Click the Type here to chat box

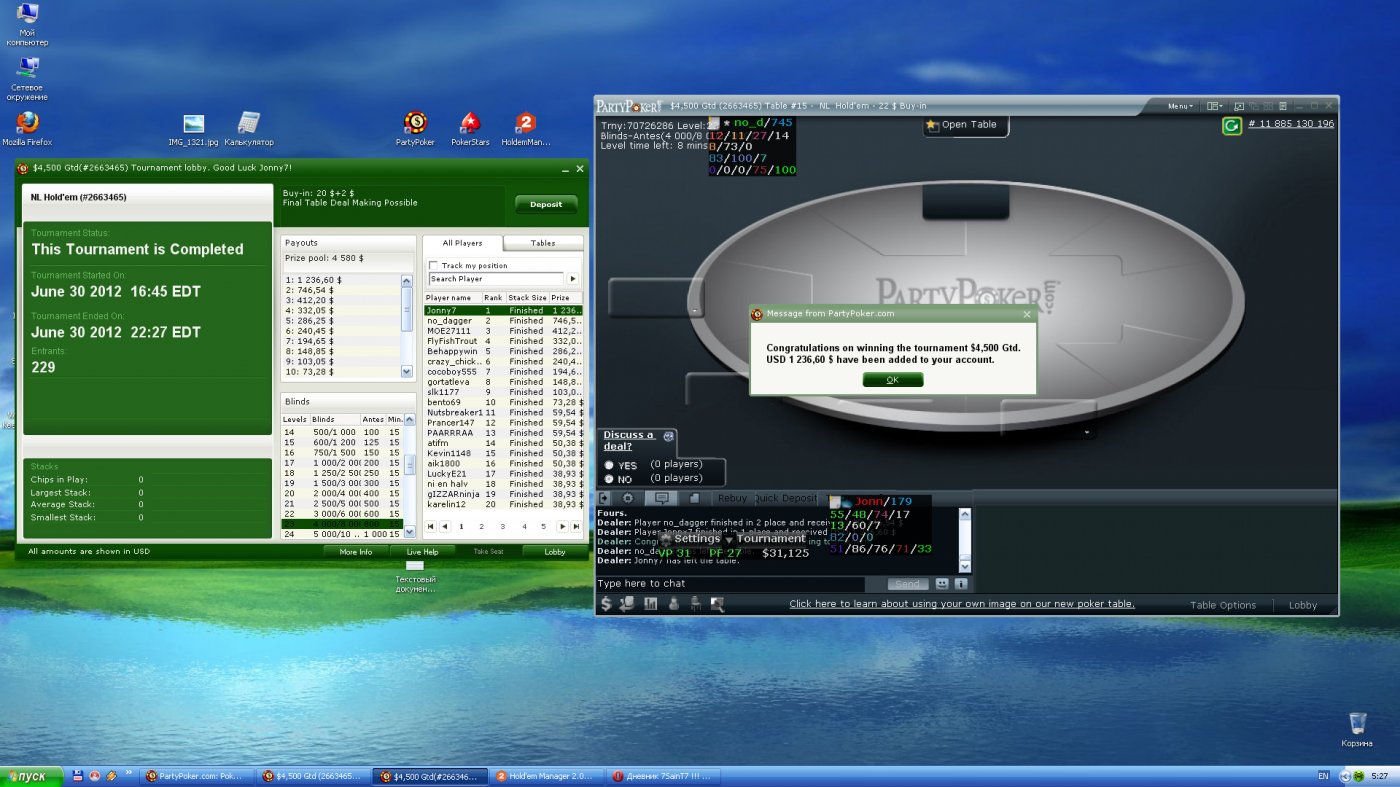coord(730,584)
